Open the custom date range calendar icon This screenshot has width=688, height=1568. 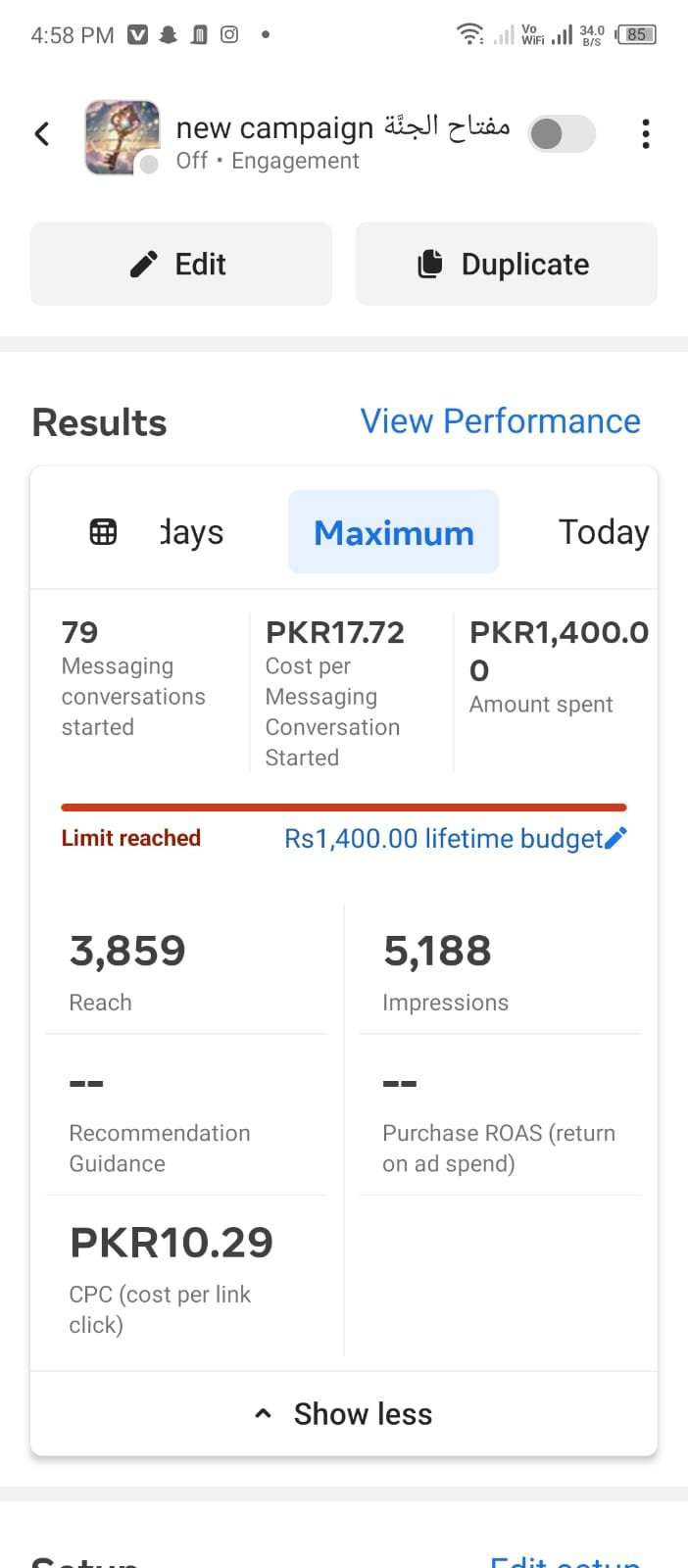pyautogui.click(x=103, y=532)
